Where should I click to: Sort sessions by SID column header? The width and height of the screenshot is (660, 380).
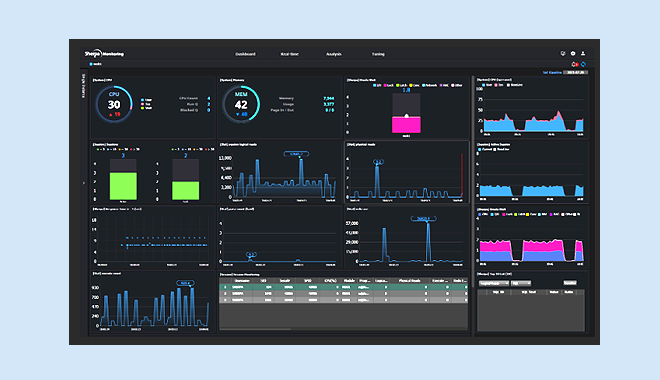(263, 281)
